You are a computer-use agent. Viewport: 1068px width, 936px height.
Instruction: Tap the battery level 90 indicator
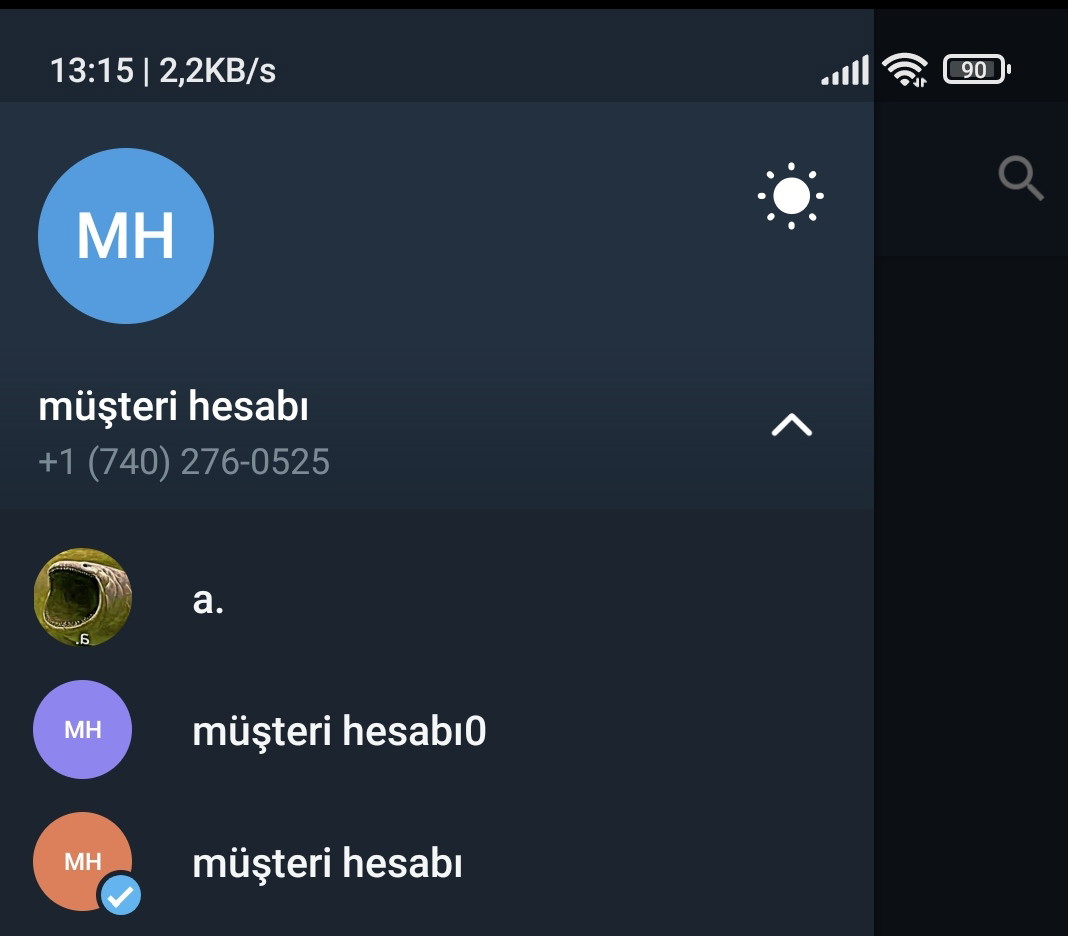pyautogui.click(x=977, y=69)
